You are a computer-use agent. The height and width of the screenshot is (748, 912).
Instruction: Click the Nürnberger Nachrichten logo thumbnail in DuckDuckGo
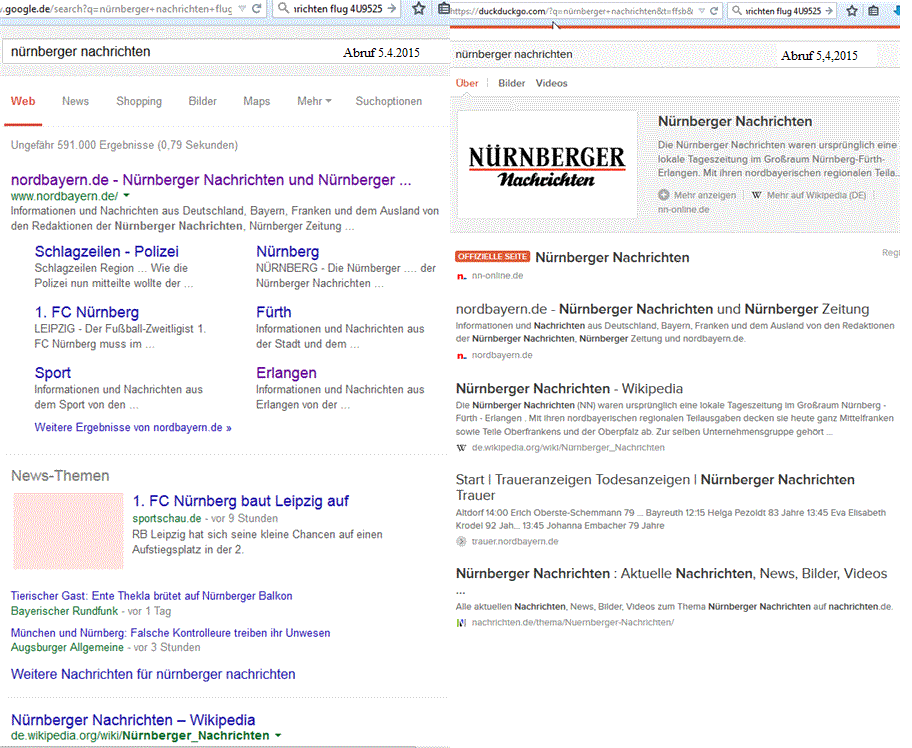[547, 165]
